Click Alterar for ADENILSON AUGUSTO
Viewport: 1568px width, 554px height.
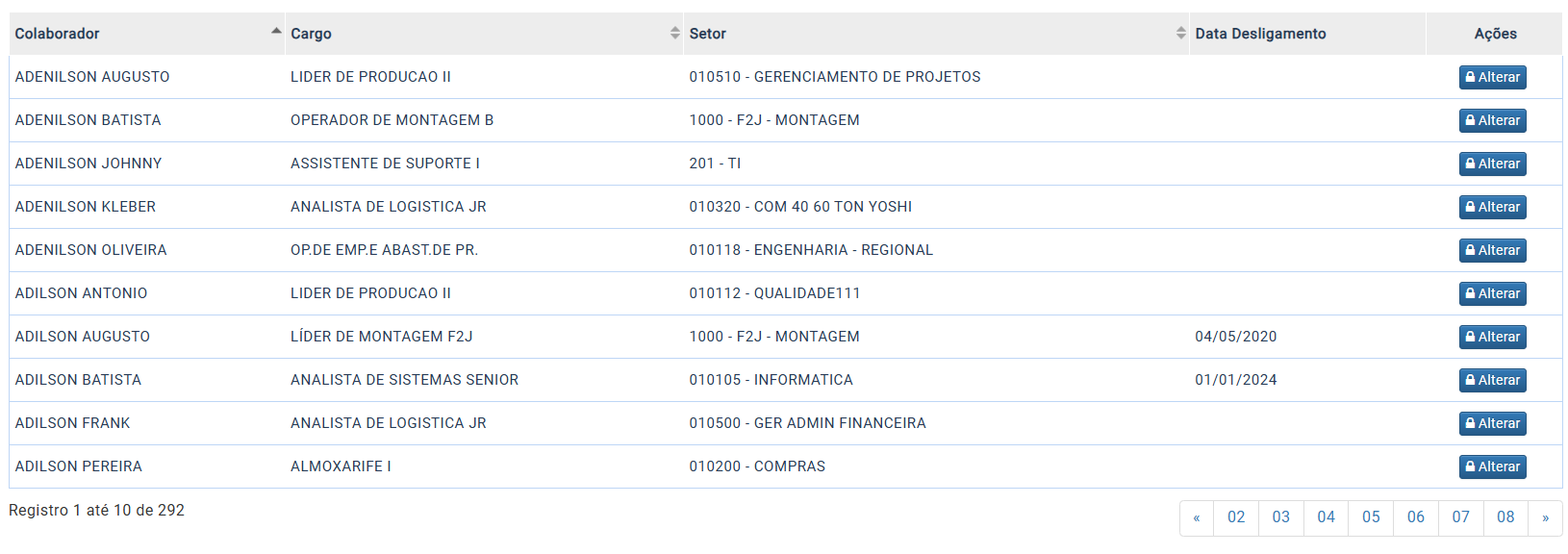(1492, 77)
